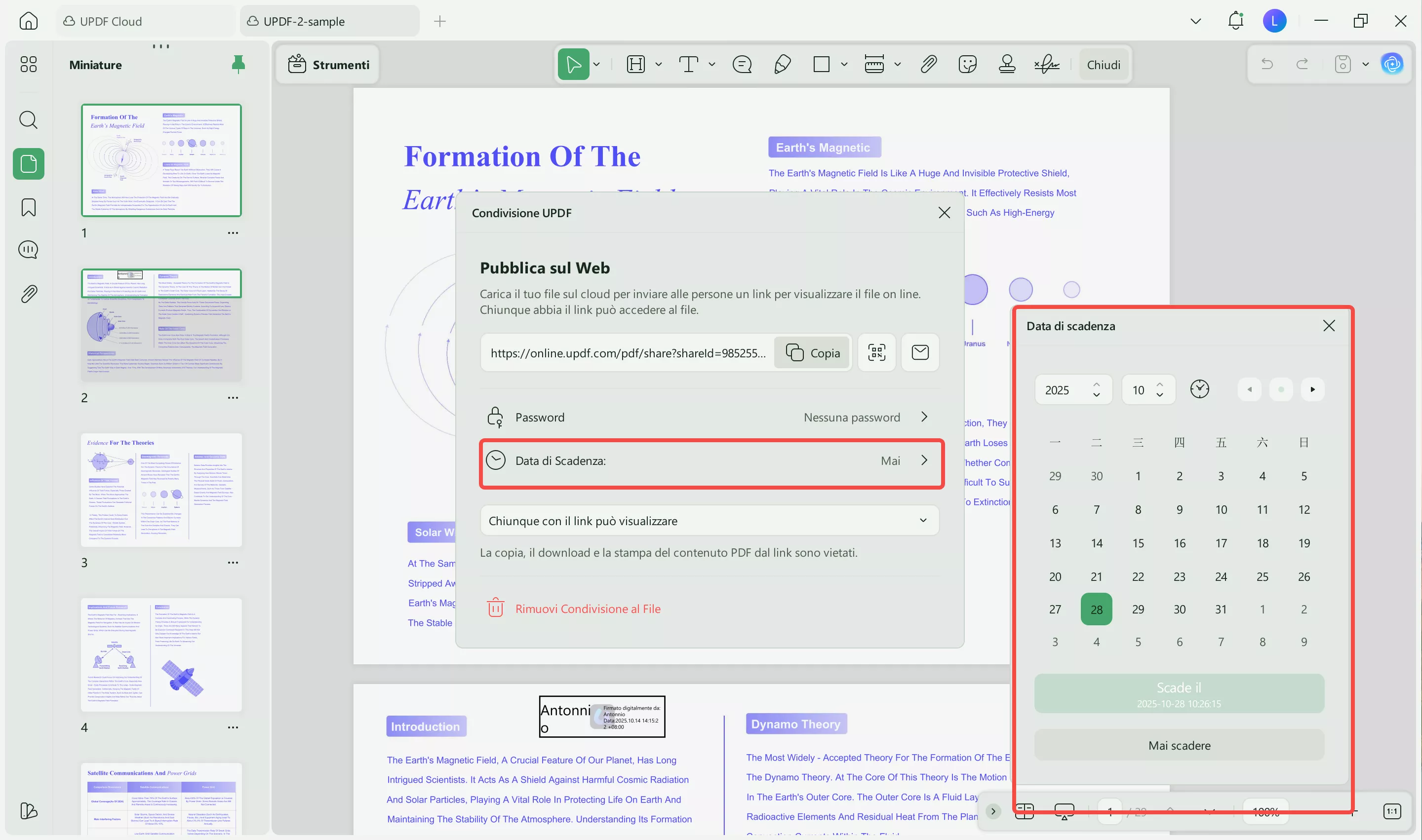The height and width of the screenshot is (840, 1422).
Task: Open the signature tool
Action: (1047, 65)
